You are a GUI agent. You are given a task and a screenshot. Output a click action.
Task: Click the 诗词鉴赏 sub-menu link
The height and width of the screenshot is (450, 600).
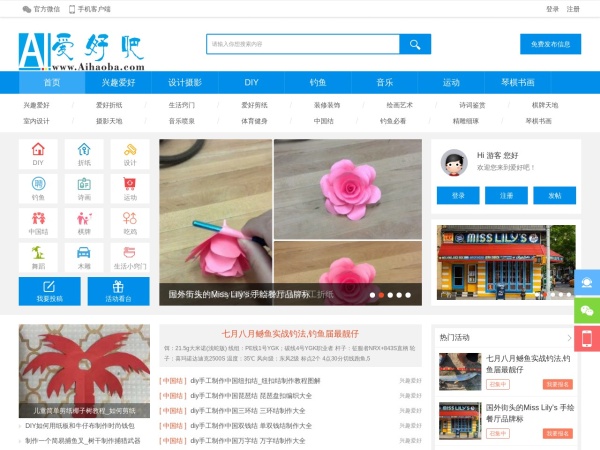tap(472, 105)
